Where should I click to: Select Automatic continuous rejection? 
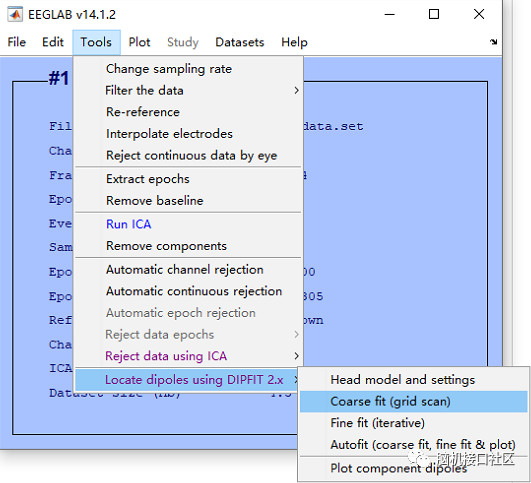tap(188, 291)
